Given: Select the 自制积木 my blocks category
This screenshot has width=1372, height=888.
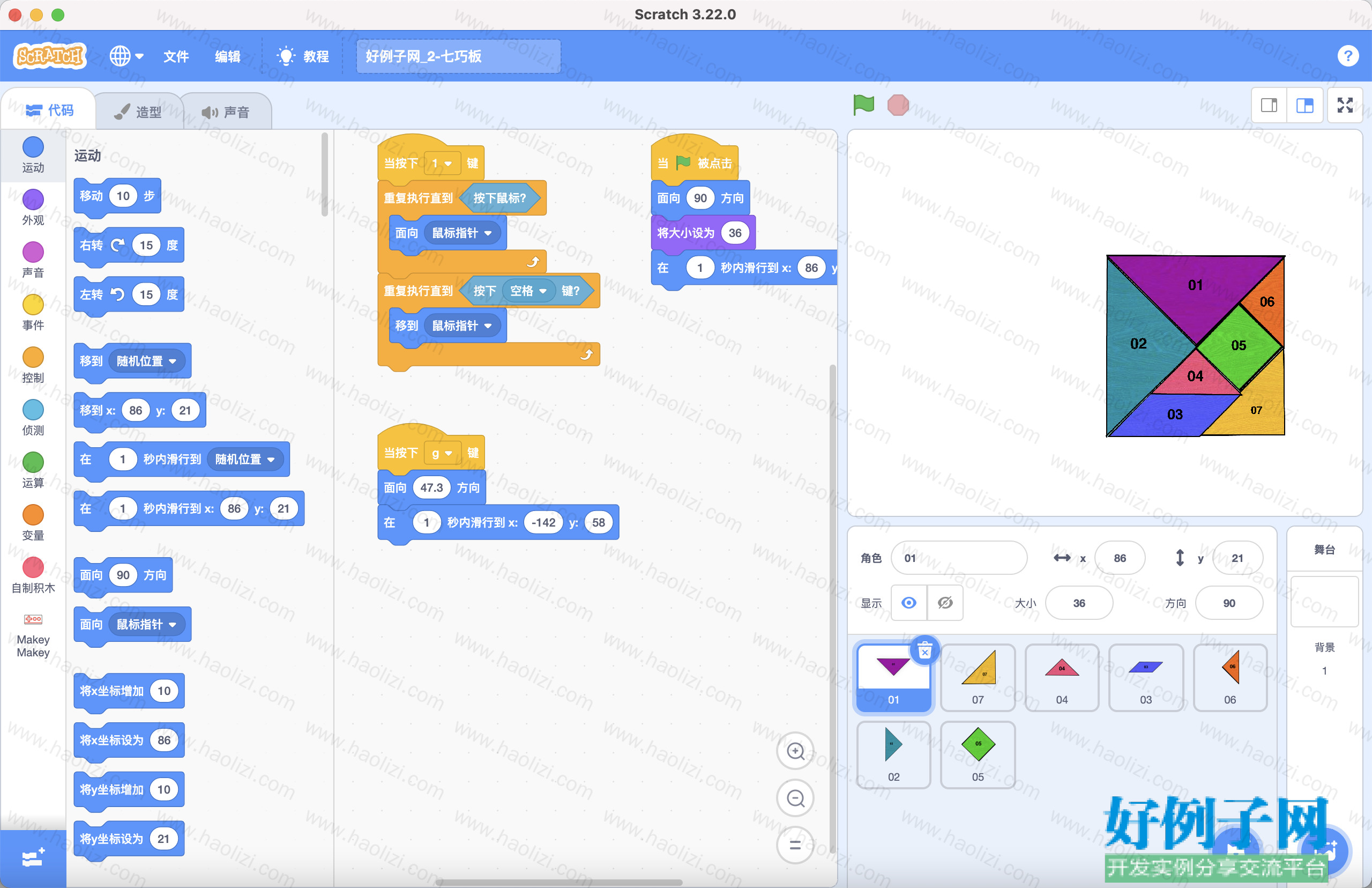Looking at the screenshot, I should point(33,575).
